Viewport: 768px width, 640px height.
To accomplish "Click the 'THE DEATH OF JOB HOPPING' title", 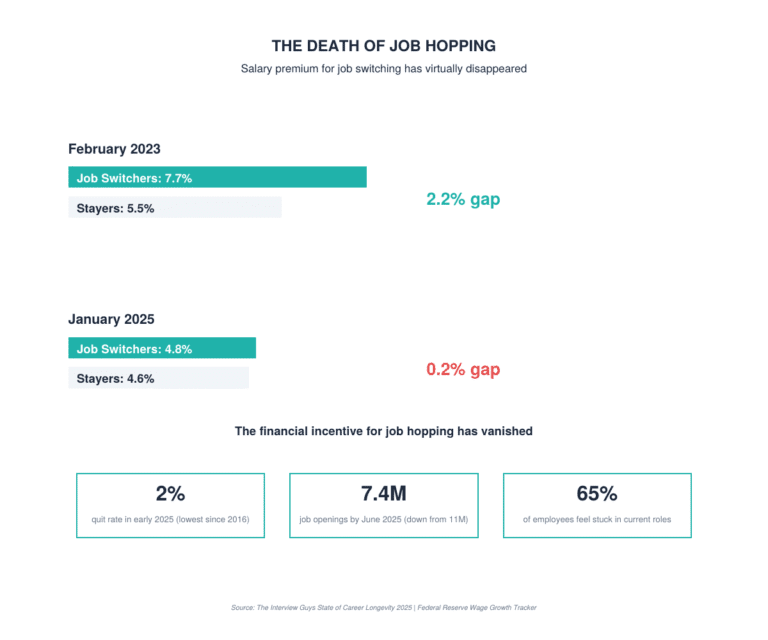I will tap(384, 46).
